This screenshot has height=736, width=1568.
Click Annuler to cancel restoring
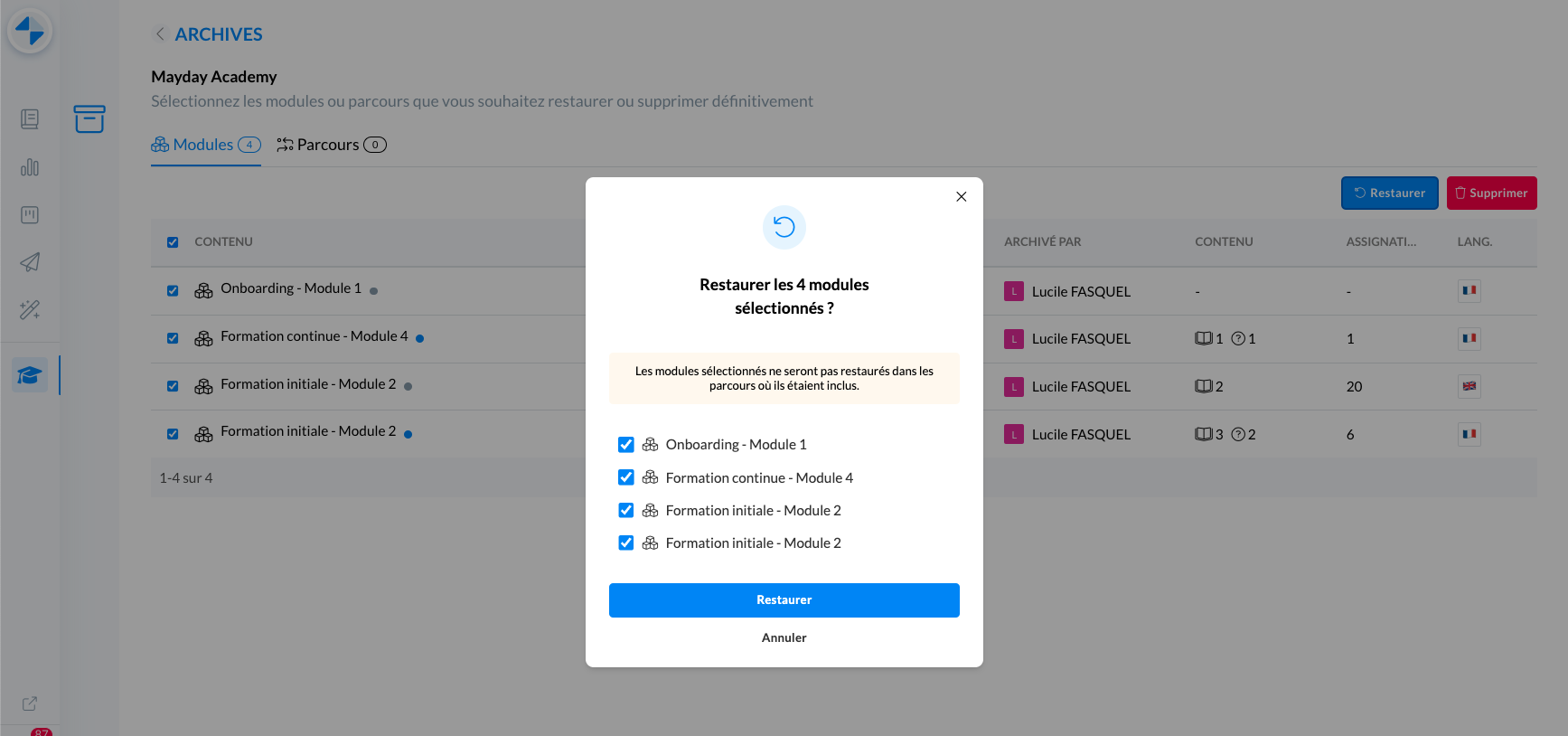coord(784,637)
